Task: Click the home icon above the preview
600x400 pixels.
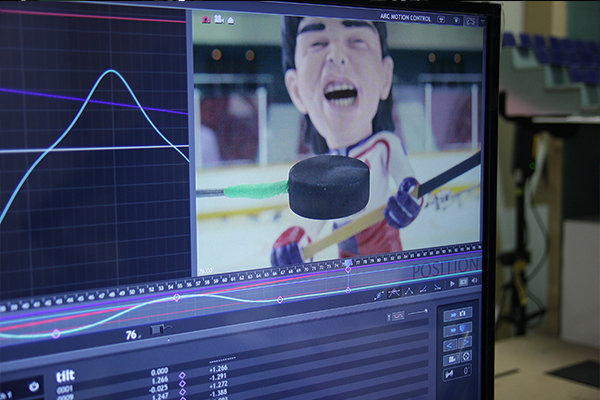Action: (x=229, y=19)
